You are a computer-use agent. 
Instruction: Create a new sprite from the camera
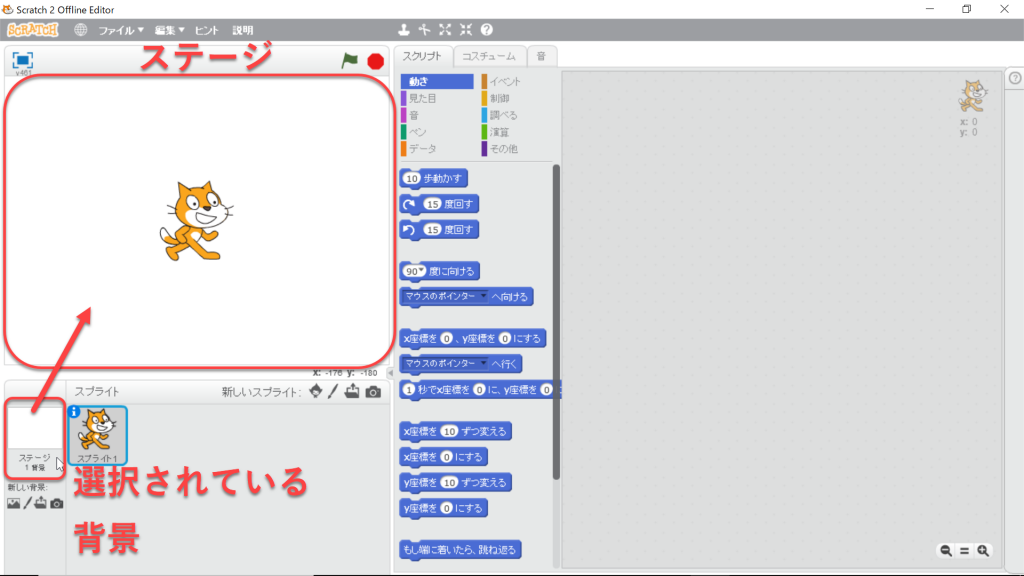pyautogui.click(x=373, y=392)
